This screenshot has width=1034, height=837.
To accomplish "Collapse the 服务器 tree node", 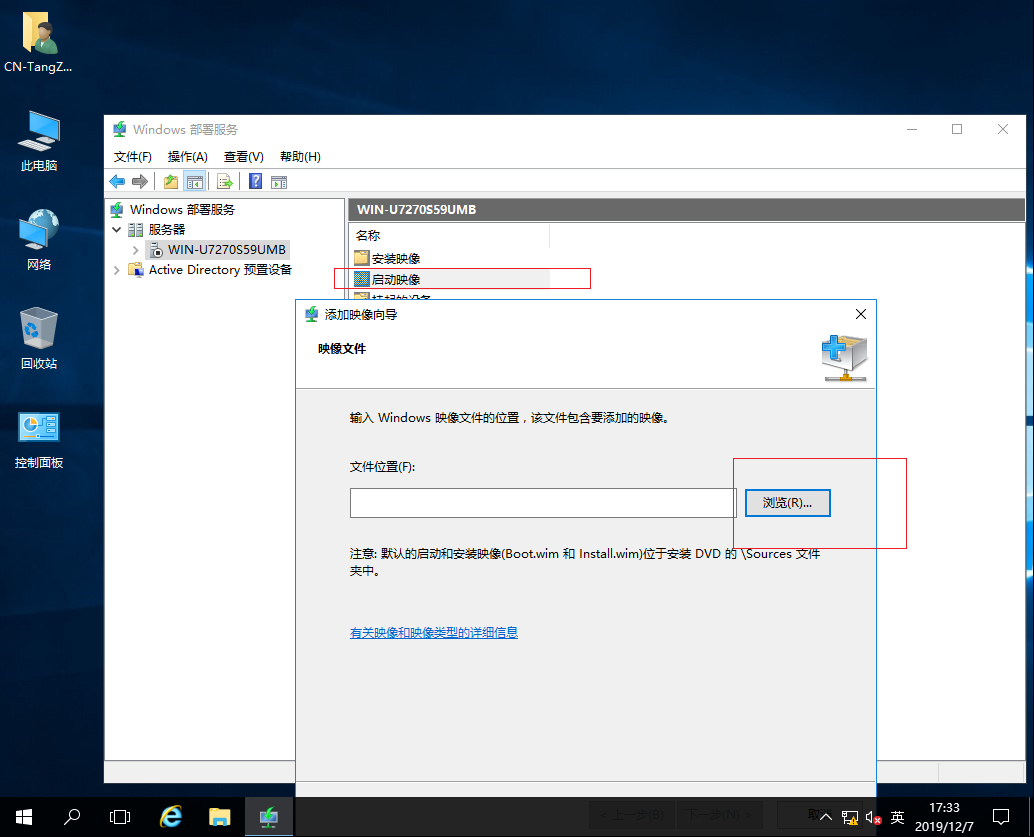I will click(117, 229).
